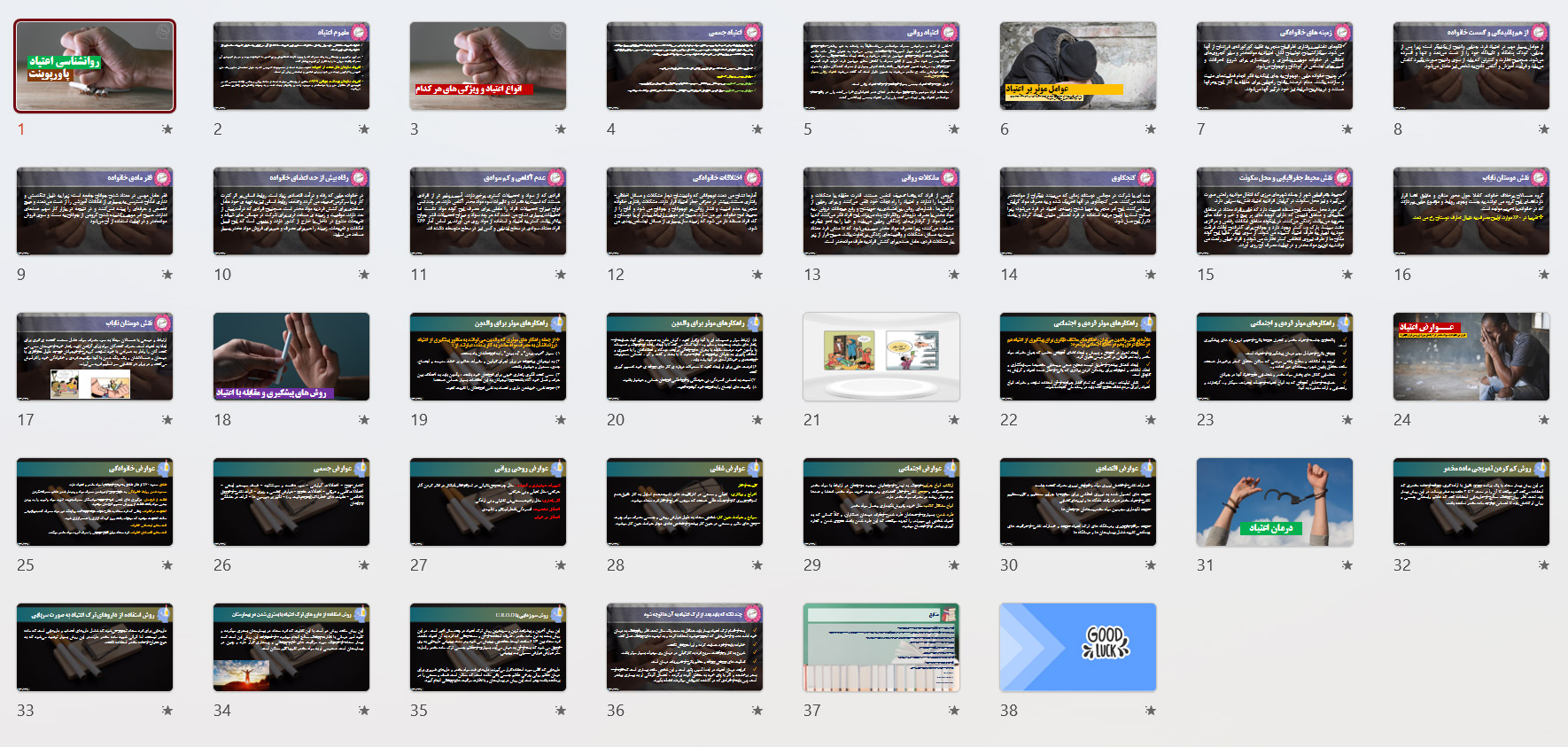The height and width of the screenshot is (747, 1568).
Task: Select slide 21 with cartoons on white stage
Action: coord(881,356)
